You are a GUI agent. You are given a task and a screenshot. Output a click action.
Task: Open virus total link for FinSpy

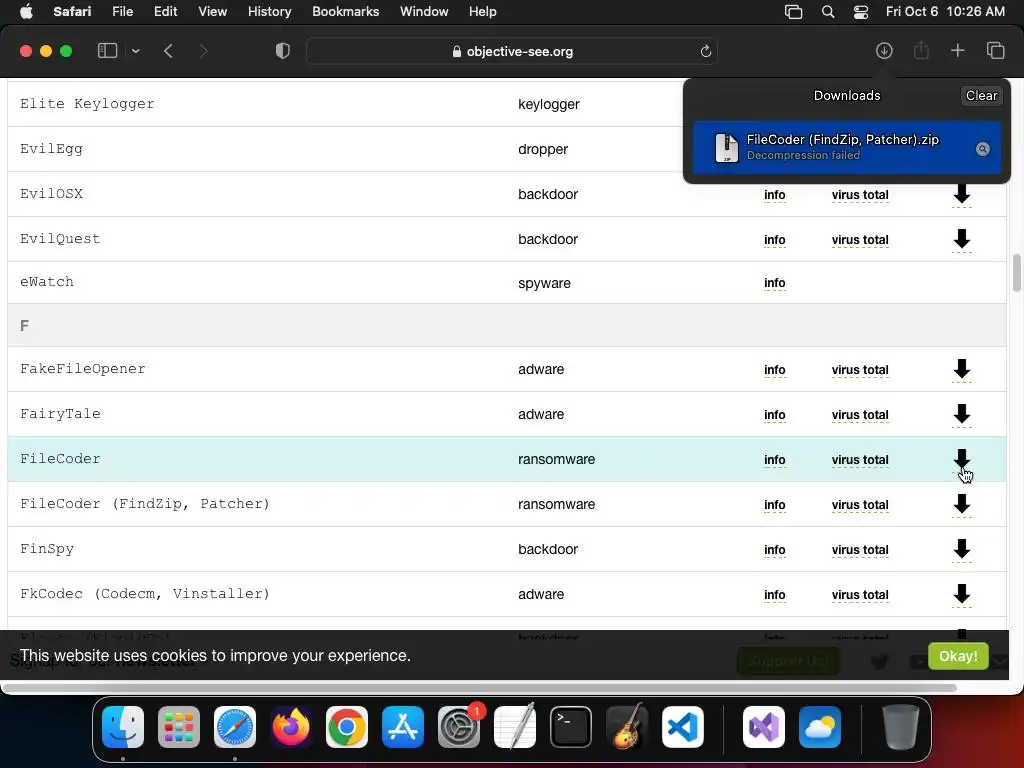click(x=860, y=550)
